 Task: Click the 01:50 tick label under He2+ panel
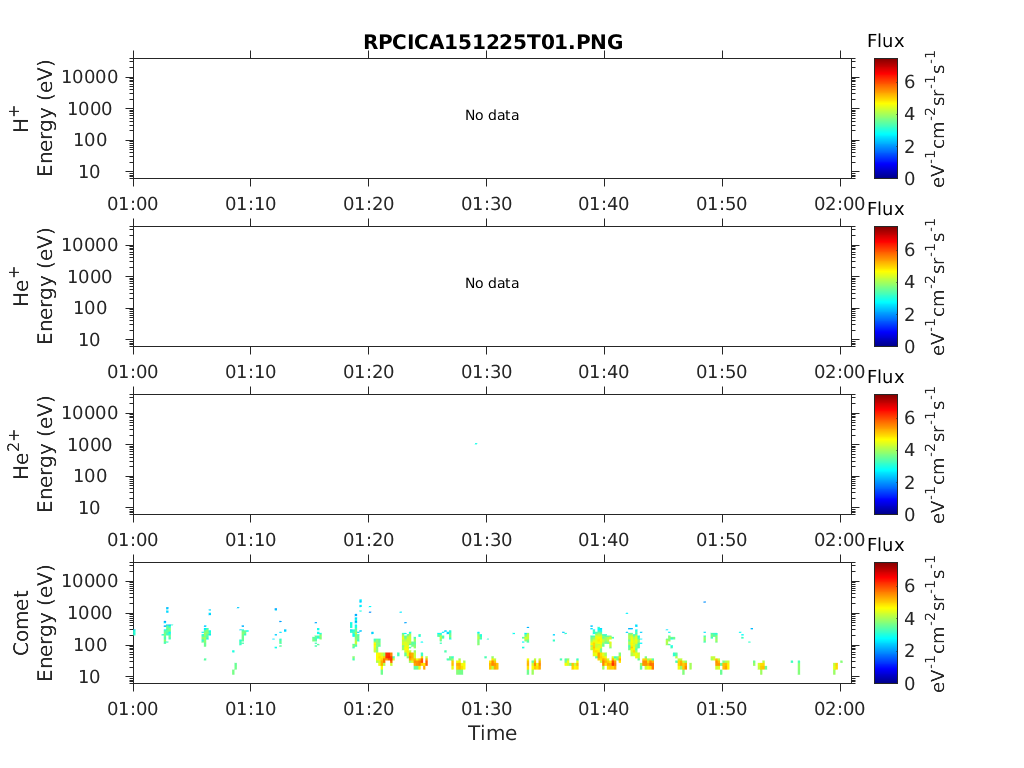pos(722,539)
